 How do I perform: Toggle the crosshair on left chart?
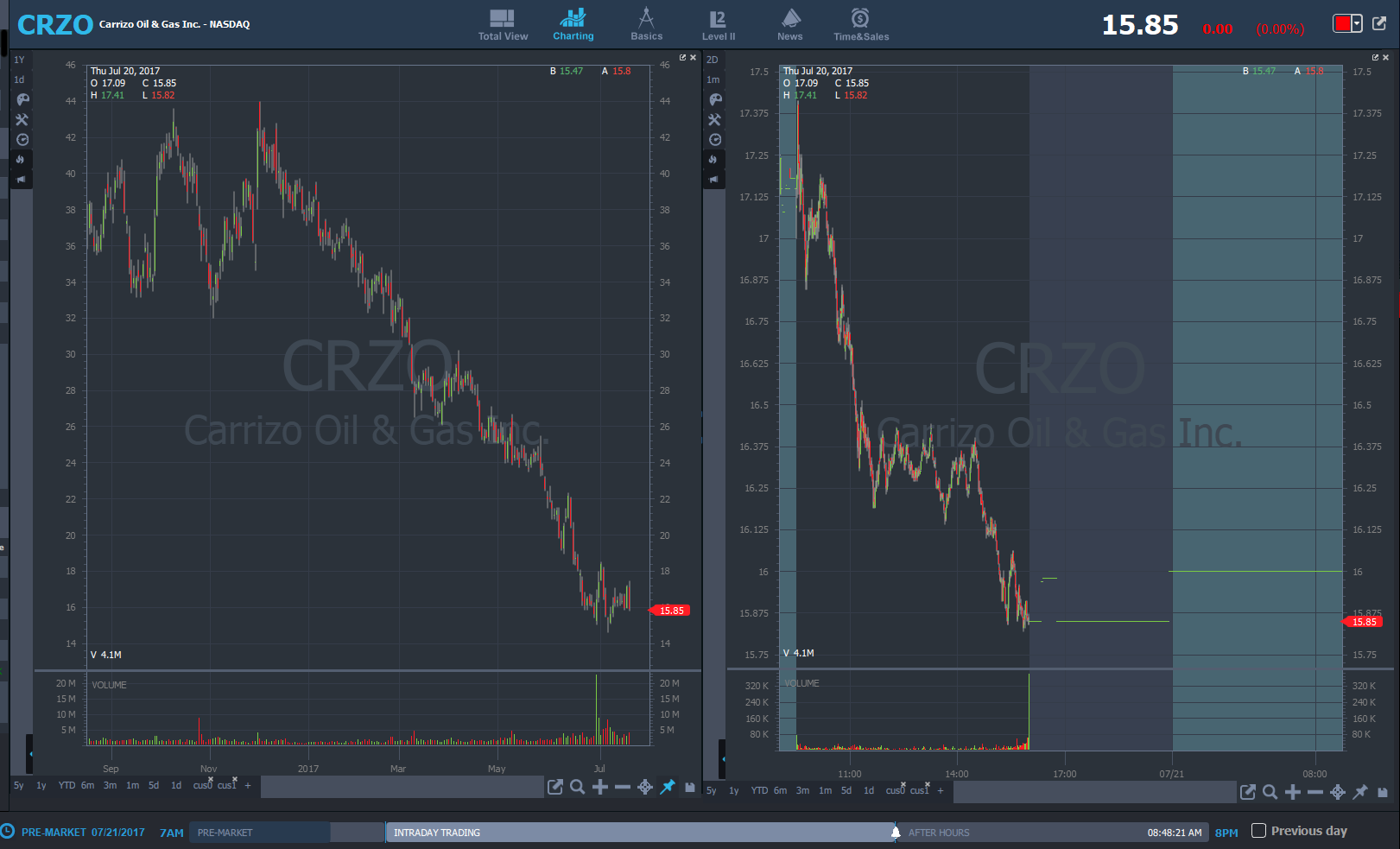tap(645, 787)
